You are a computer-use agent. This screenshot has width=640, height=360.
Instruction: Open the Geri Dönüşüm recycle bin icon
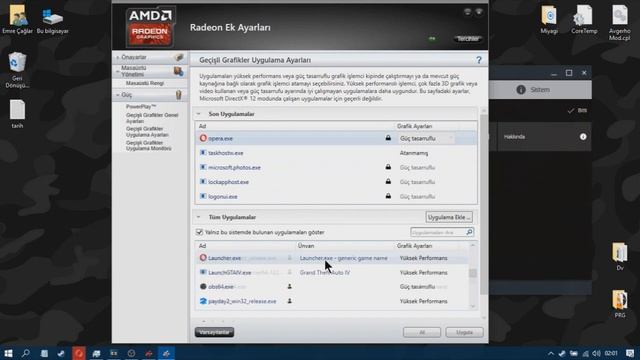(x=17, y=70)
